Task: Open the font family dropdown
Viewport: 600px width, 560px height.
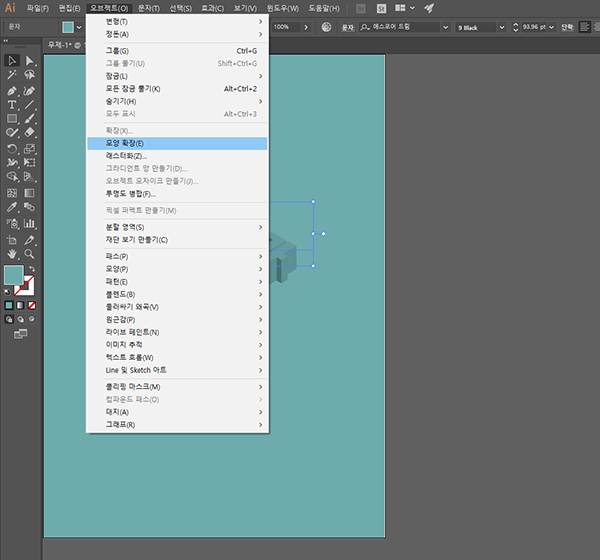Action: (x=445, y=27)
